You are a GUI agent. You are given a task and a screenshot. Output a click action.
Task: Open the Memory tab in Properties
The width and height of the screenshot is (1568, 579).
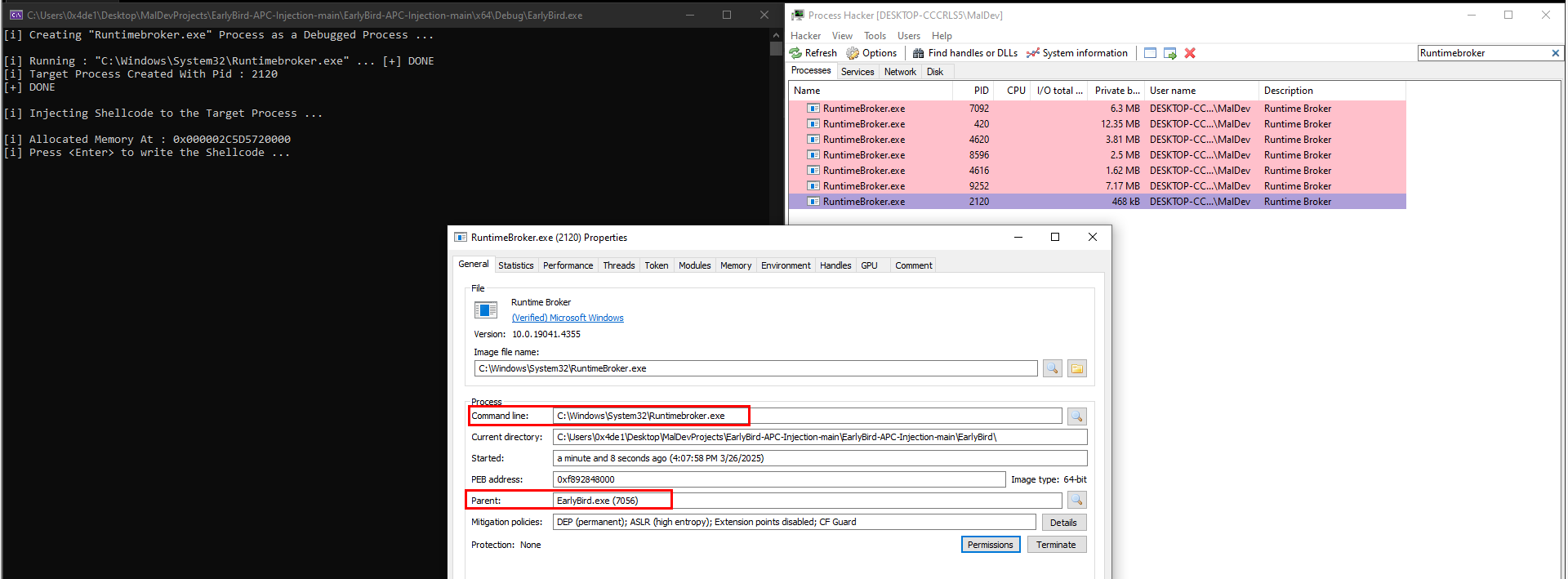[x=736, y=265]
